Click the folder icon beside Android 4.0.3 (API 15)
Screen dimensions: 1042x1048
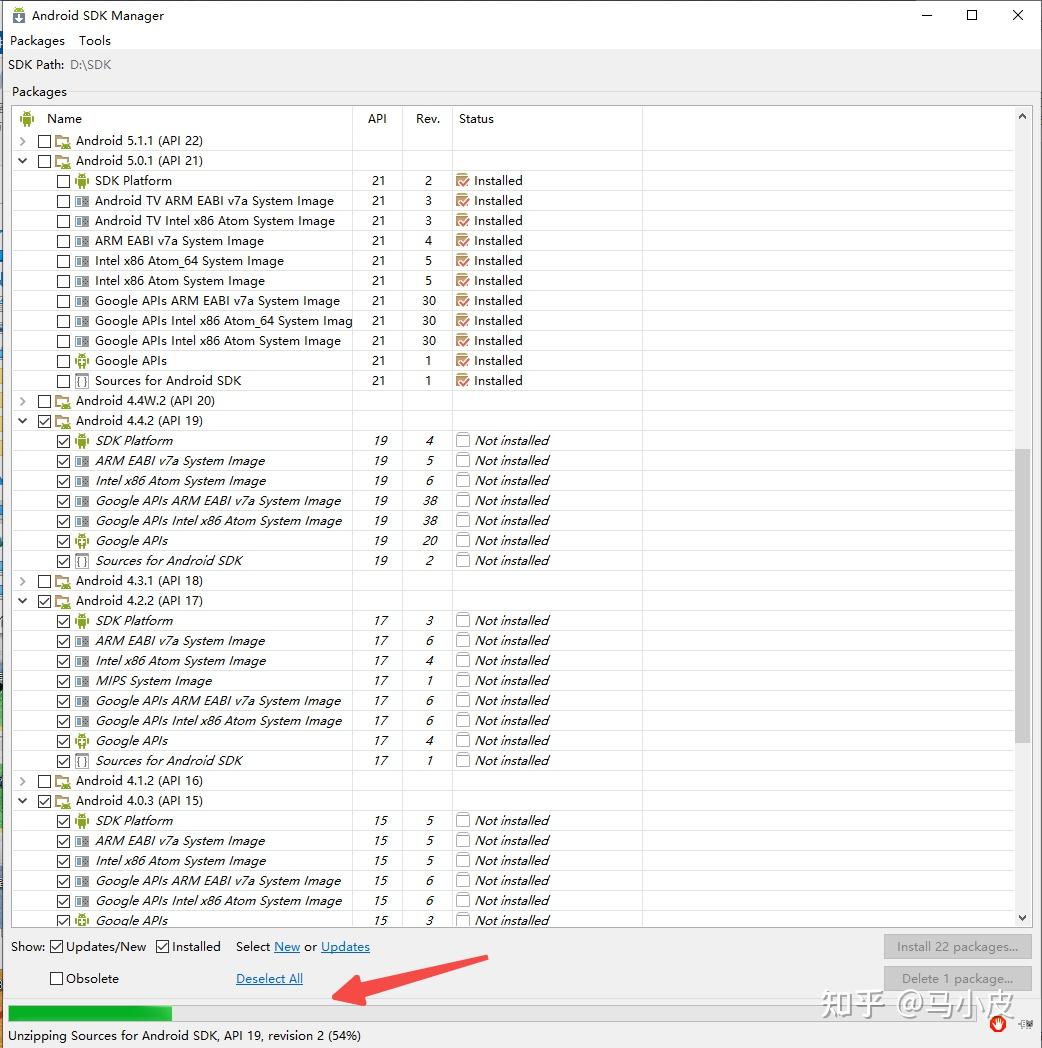[63, 801]
